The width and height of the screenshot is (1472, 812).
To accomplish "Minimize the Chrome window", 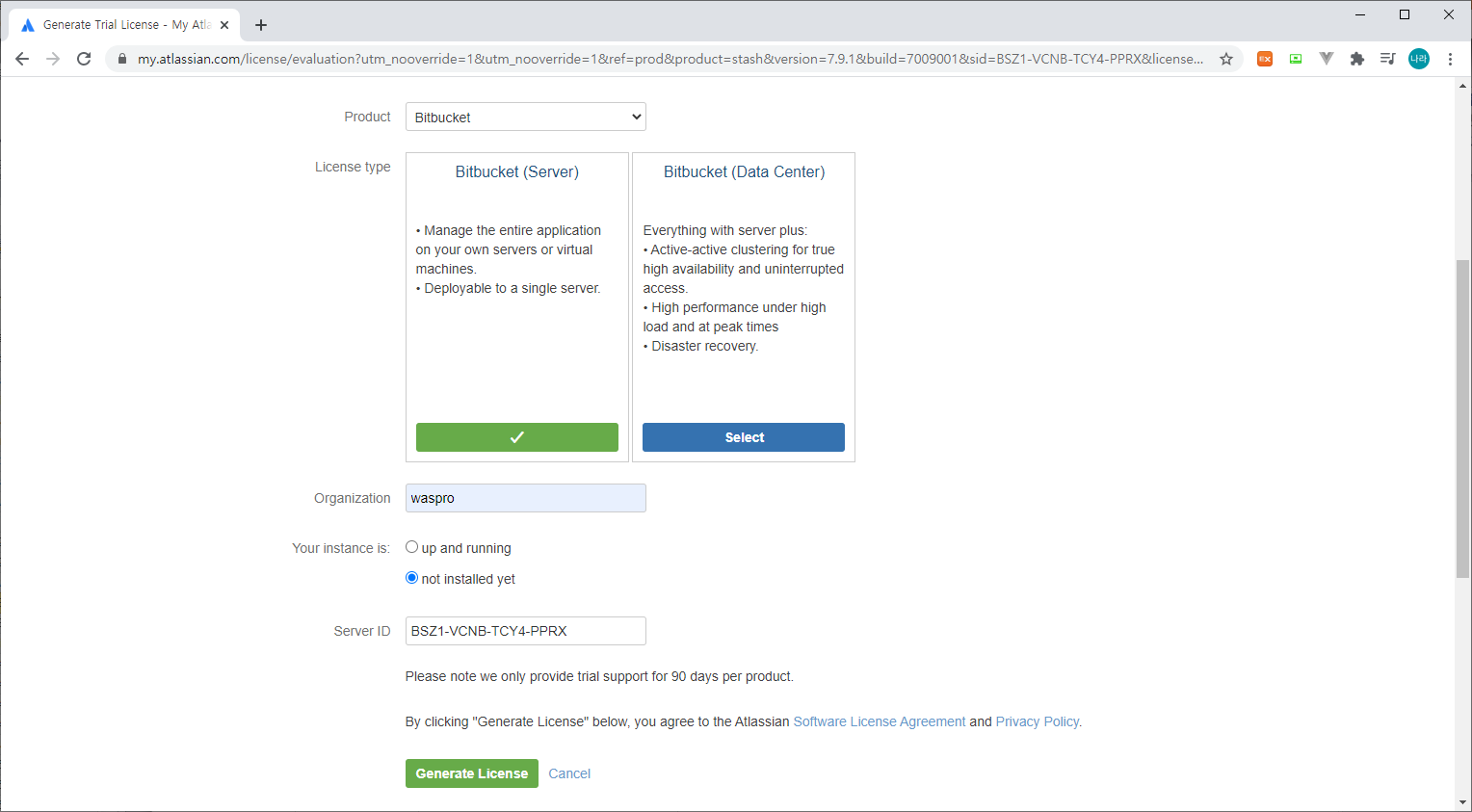I will point(1360,14).
